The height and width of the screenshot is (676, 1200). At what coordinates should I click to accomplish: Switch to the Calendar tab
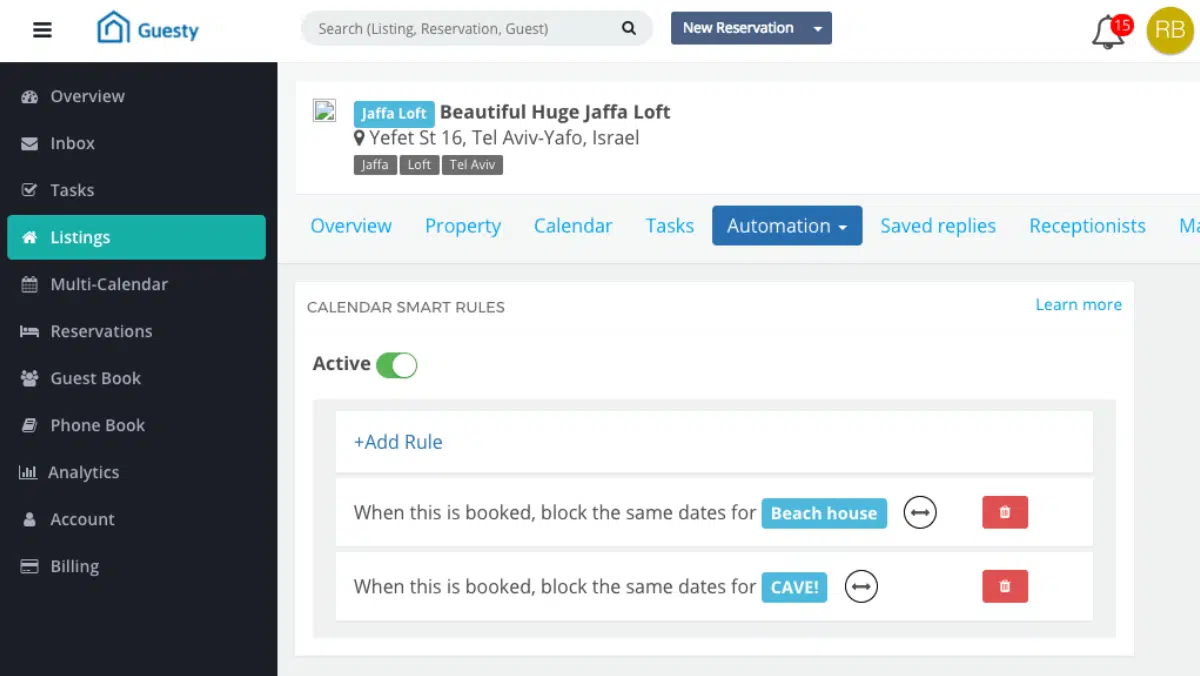[572, 226]
